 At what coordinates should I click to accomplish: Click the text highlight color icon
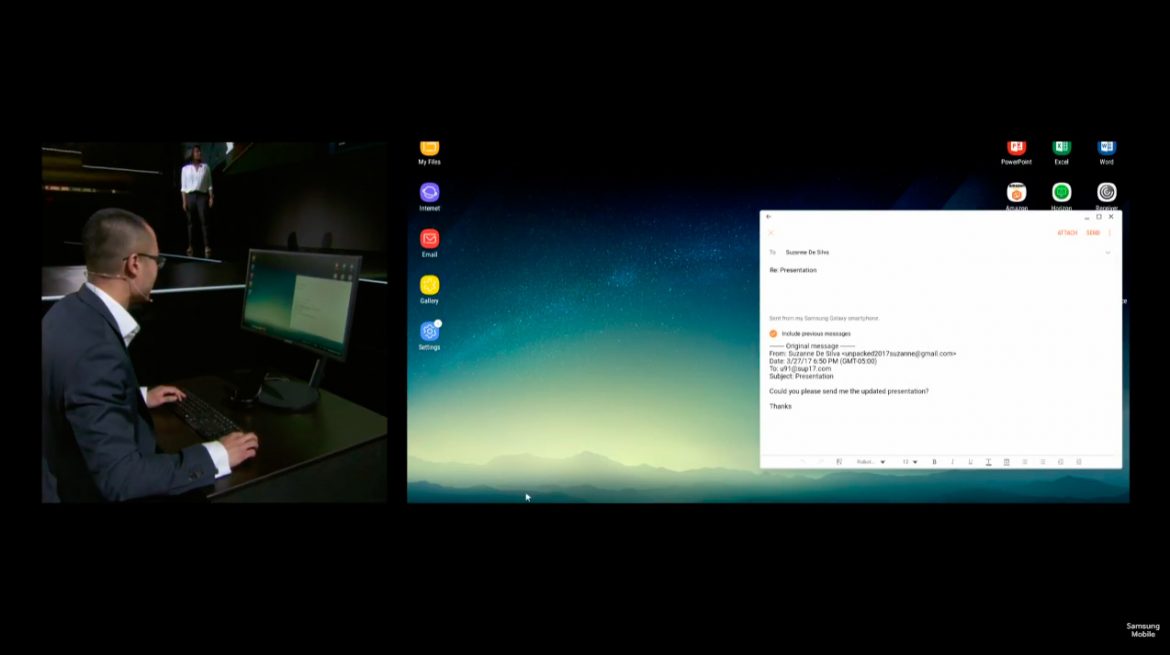pos(1006,462)
